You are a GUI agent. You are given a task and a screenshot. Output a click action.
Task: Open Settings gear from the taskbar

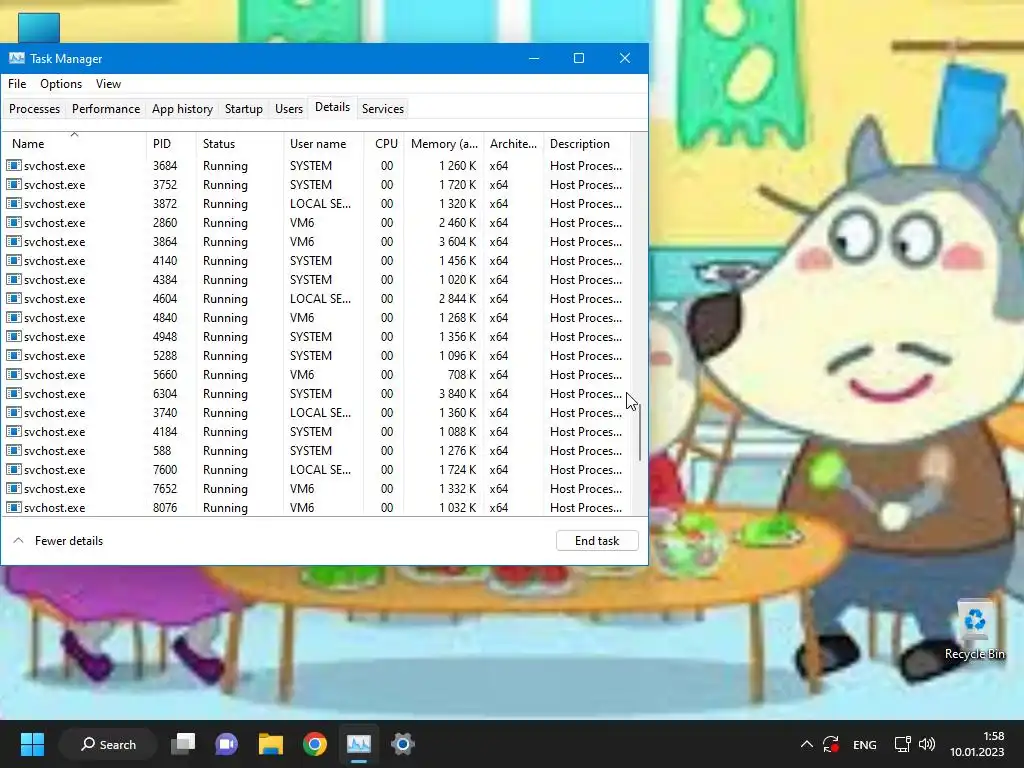tap(402, 744)
